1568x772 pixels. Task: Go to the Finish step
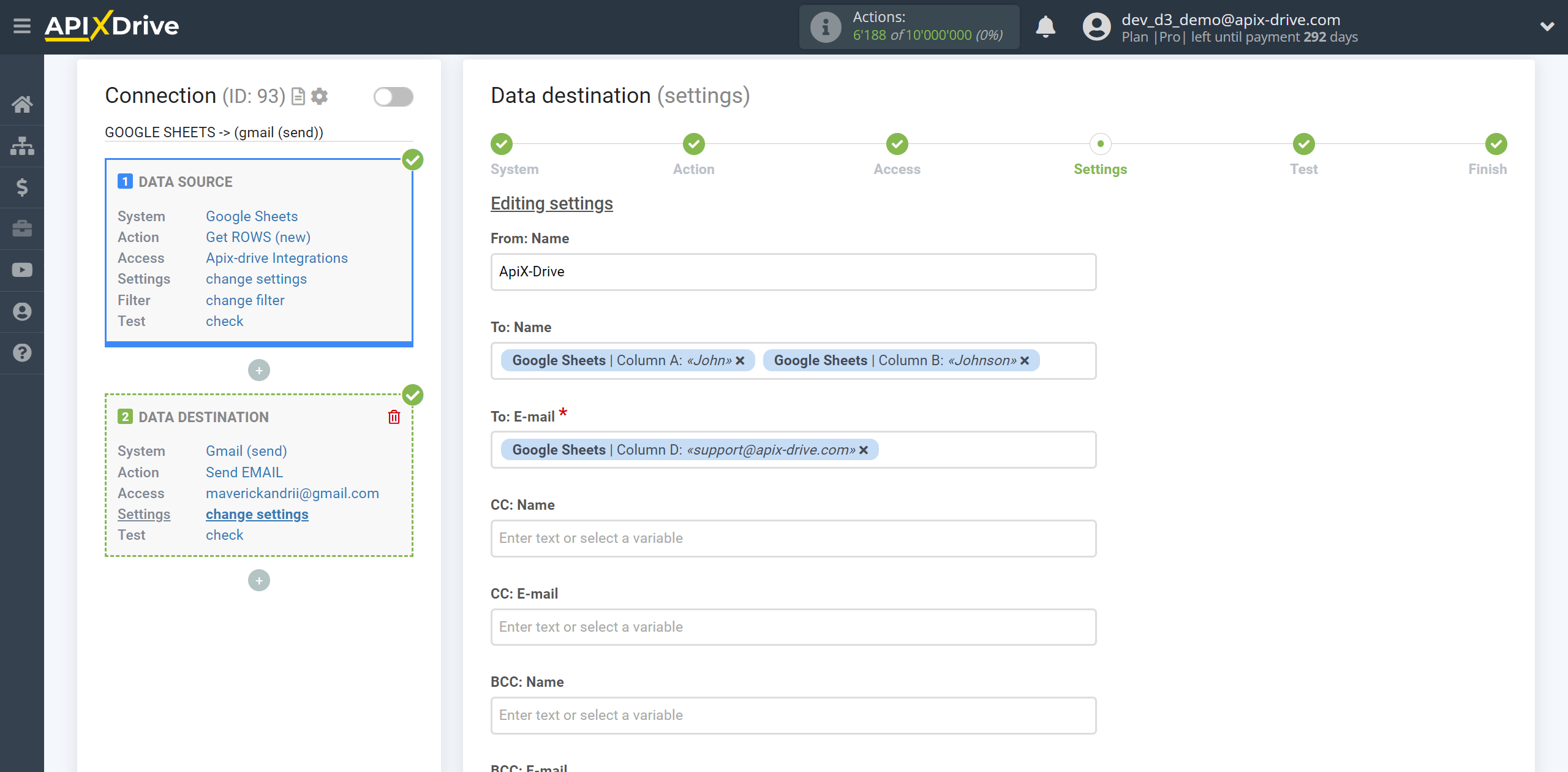1496,144
